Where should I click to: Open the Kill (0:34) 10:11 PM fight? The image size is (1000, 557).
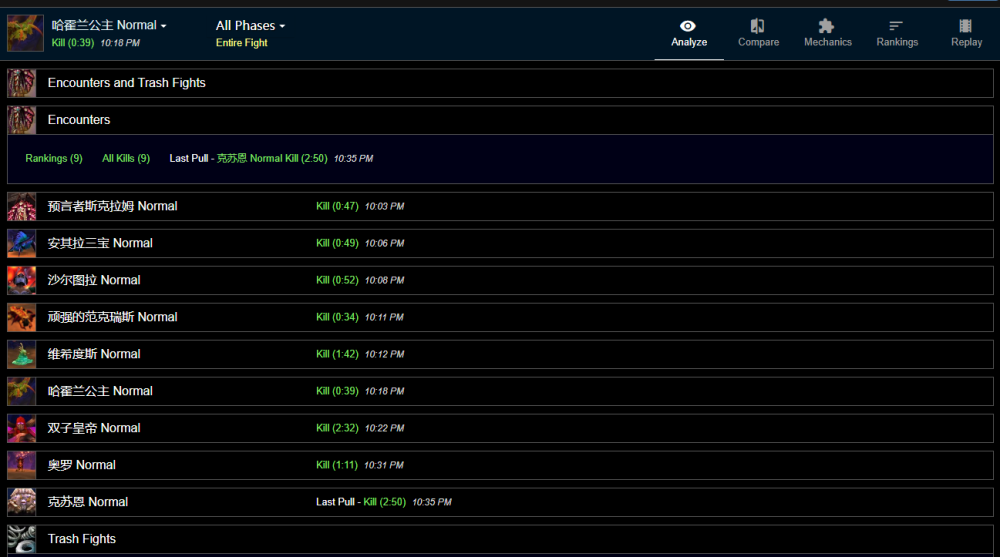(360, 317)
